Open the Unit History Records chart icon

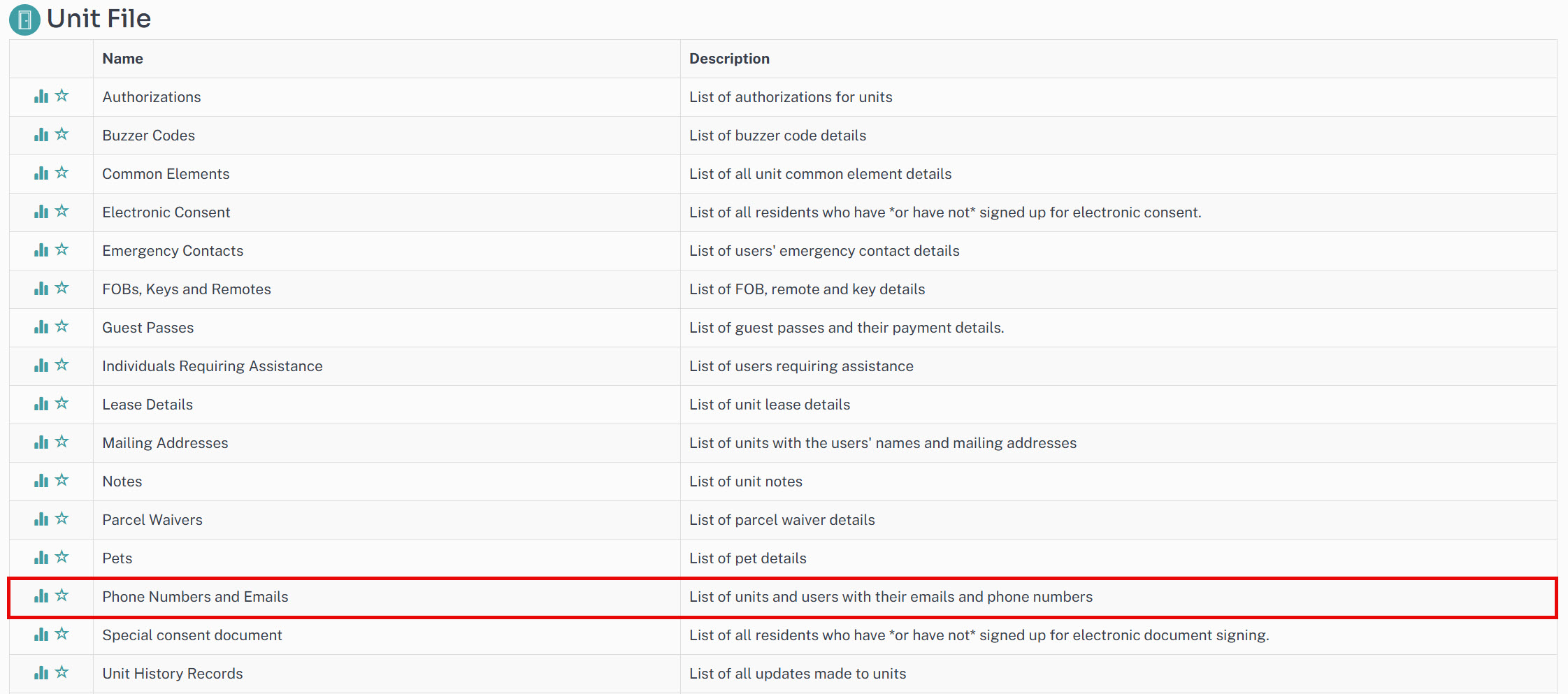(x=41, y=673)
